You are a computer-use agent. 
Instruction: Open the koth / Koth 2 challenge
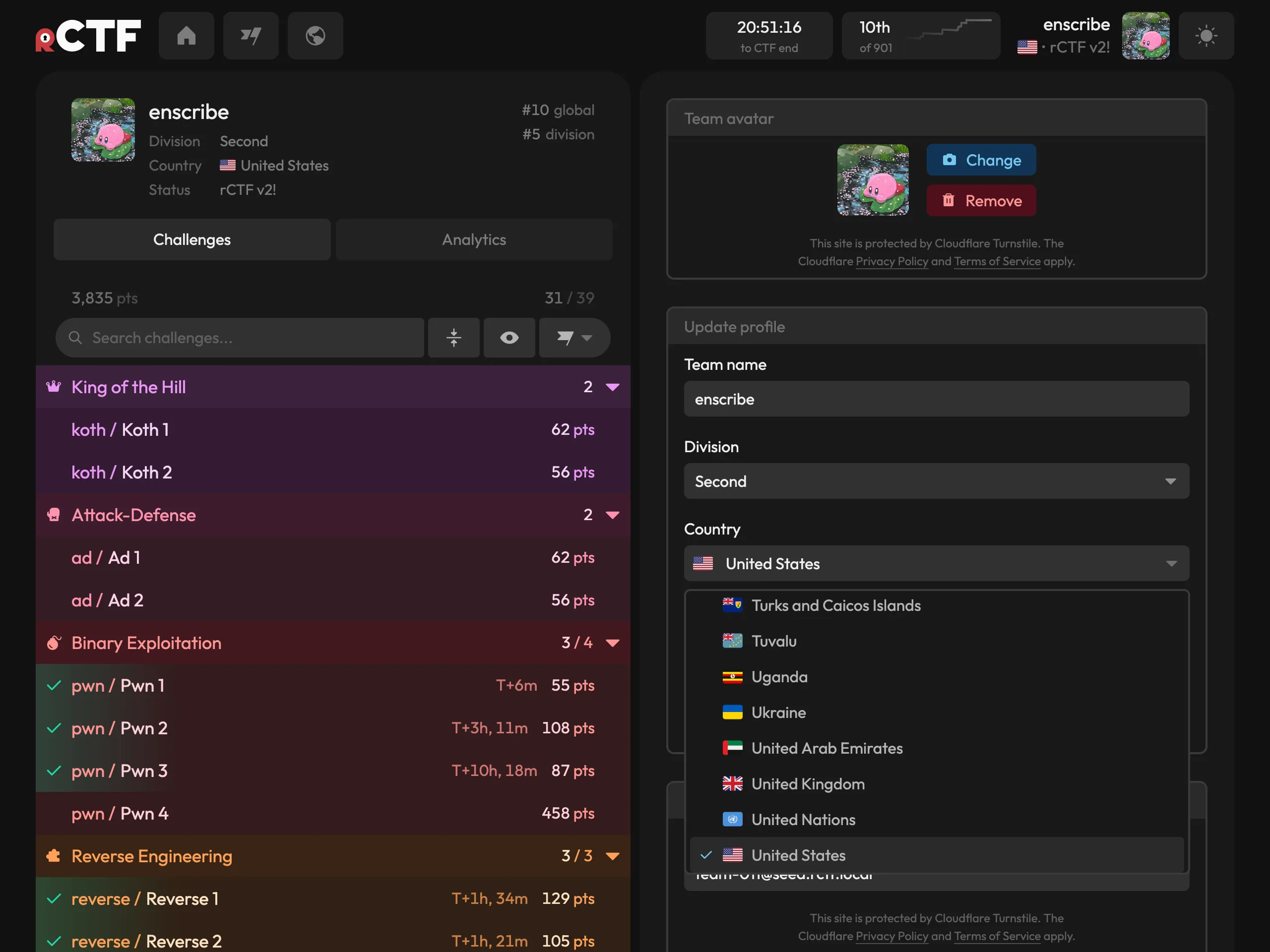coord(333,472)
